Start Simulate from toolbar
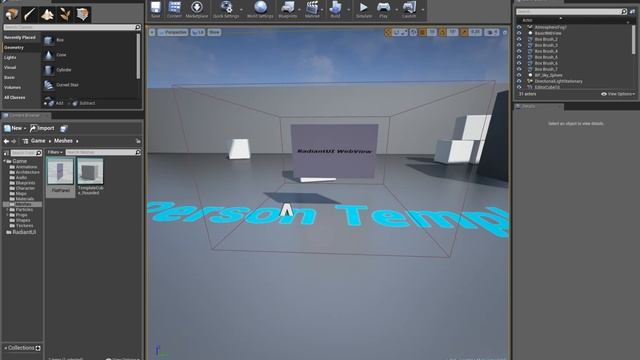The width and height of the screenshot is (640, 360). [x=364, y=9]
